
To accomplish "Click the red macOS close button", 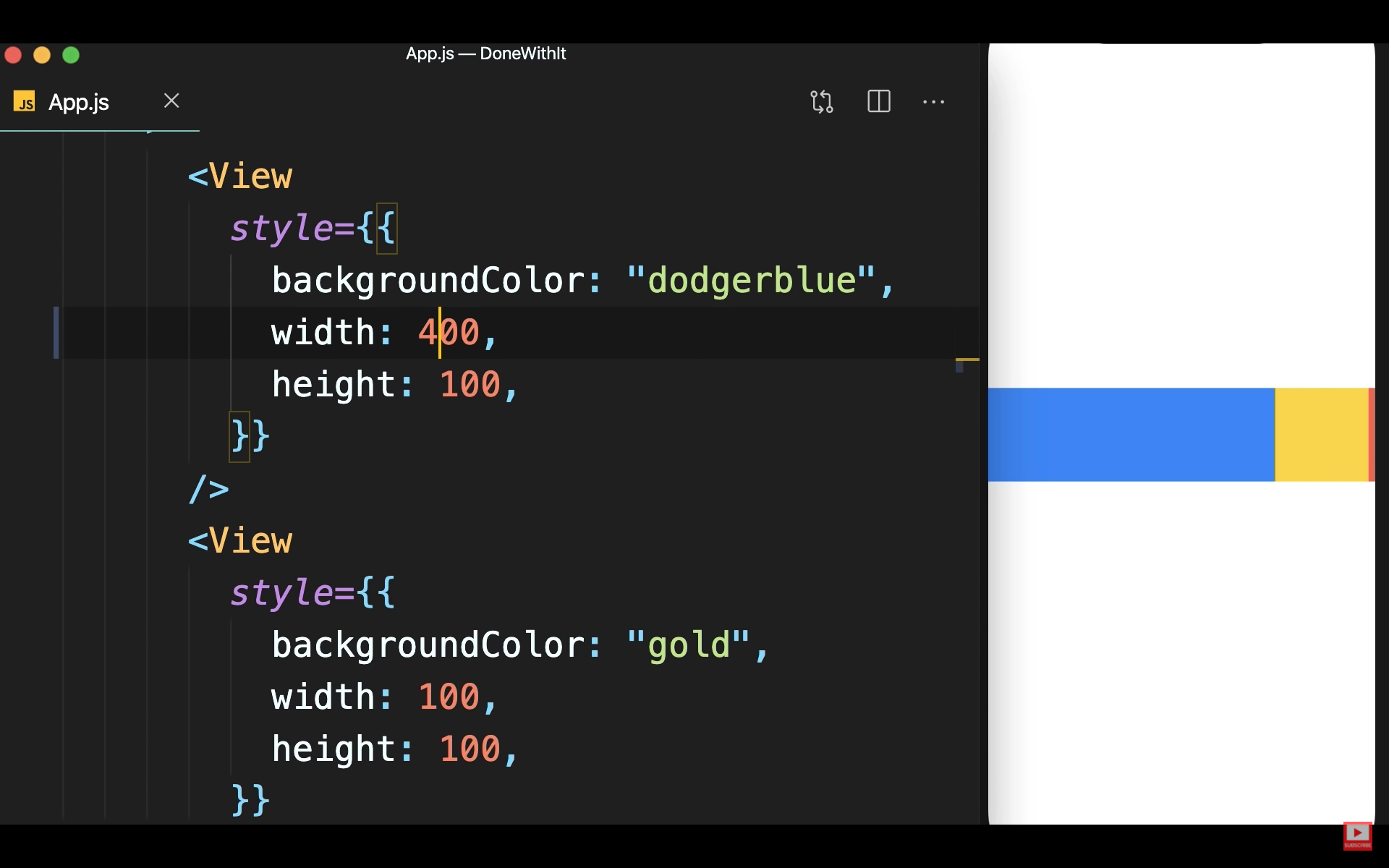I will pos(13,55).
